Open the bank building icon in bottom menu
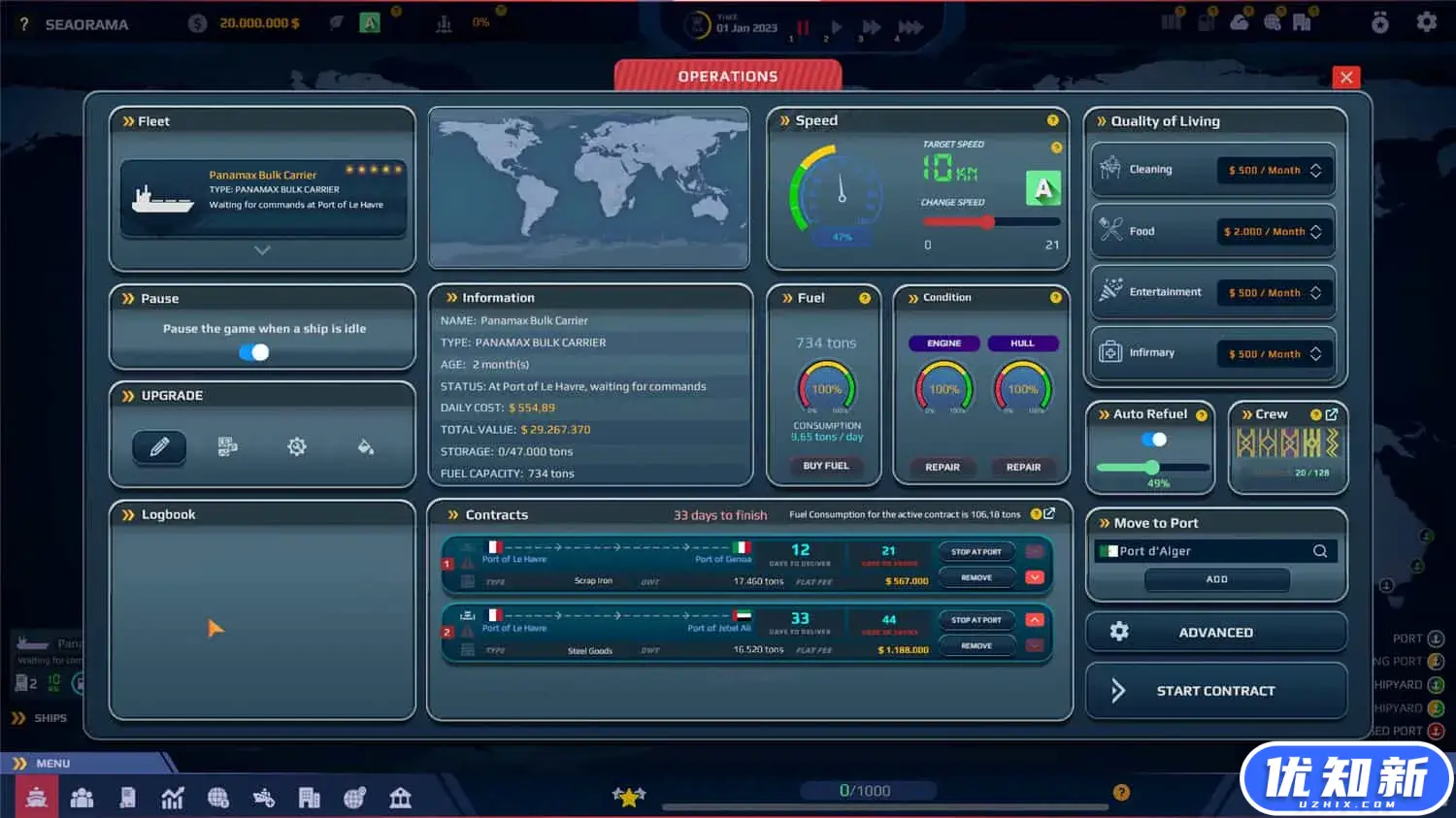Viewport: 1456px width, 818px height. pyautogui.click(x=401, y=797)
